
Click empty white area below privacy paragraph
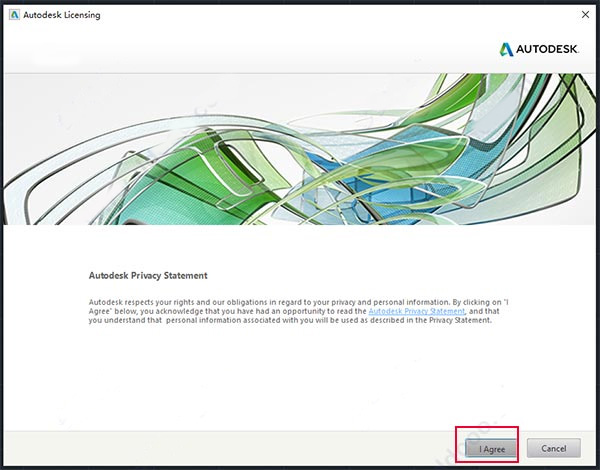pyautogui.click(x=298, y=377)
